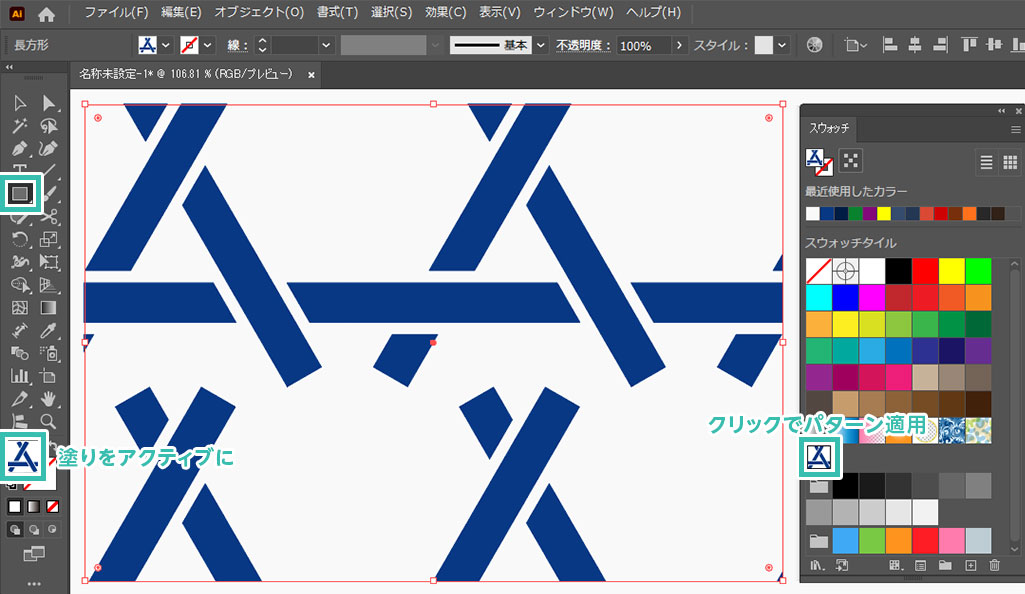Select the Rectangle tool in the toolbar
The image size is (1025, 594).
[x=21, y=191]
